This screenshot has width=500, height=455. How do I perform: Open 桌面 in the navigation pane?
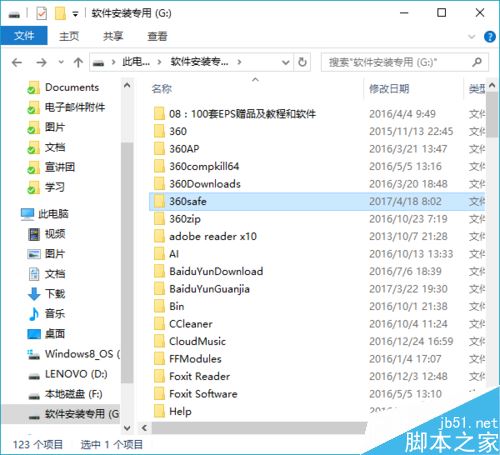click(54, 334)
